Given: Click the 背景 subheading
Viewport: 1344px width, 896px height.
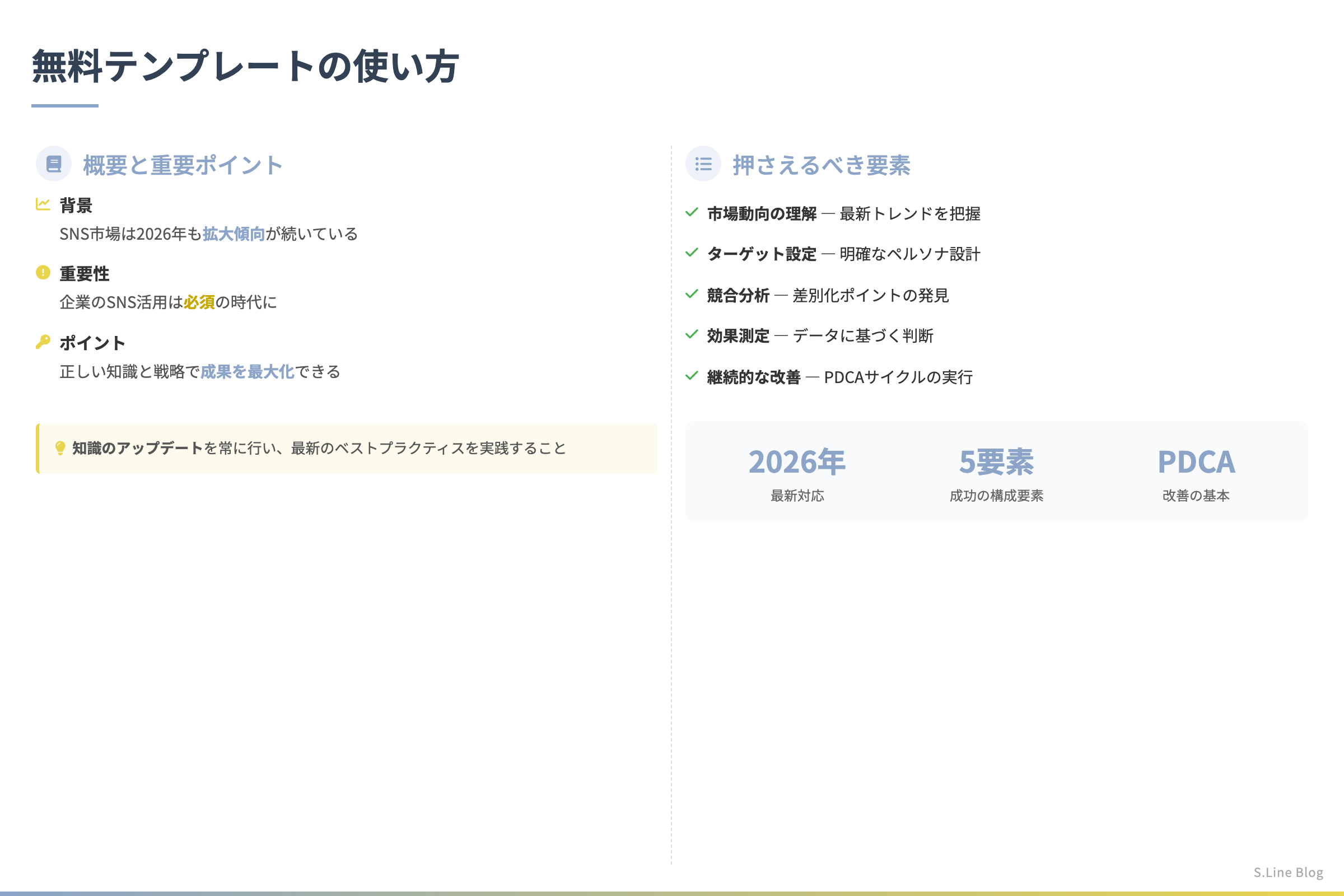Looking at the screenshot, I should pos(76,205).
